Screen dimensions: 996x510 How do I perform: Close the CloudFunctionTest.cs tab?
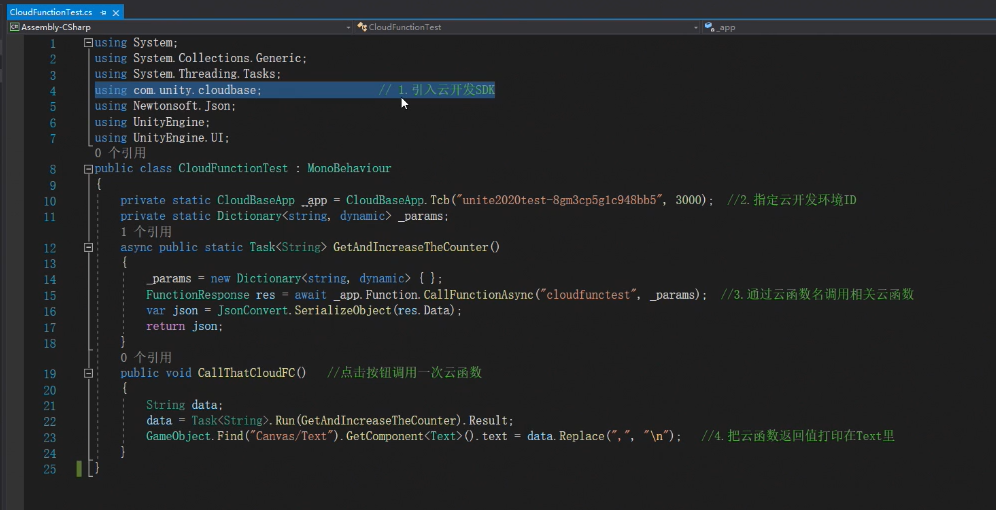click(x=115, y=12)
